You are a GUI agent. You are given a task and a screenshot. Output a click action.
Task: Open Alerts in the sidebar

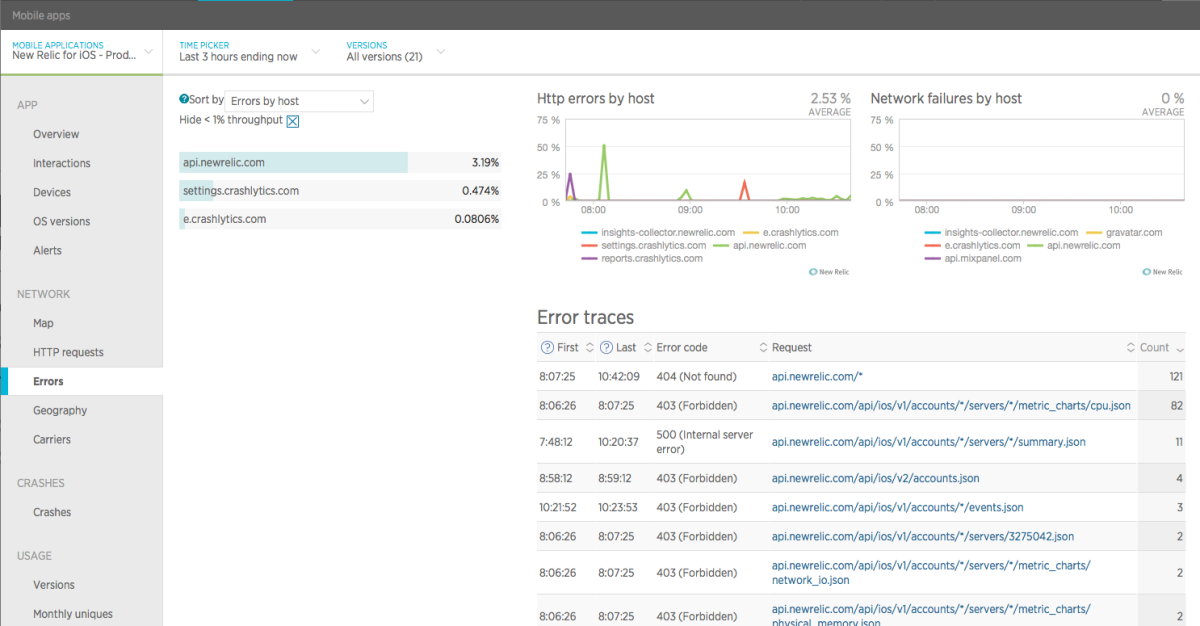[x=47, y=250]
